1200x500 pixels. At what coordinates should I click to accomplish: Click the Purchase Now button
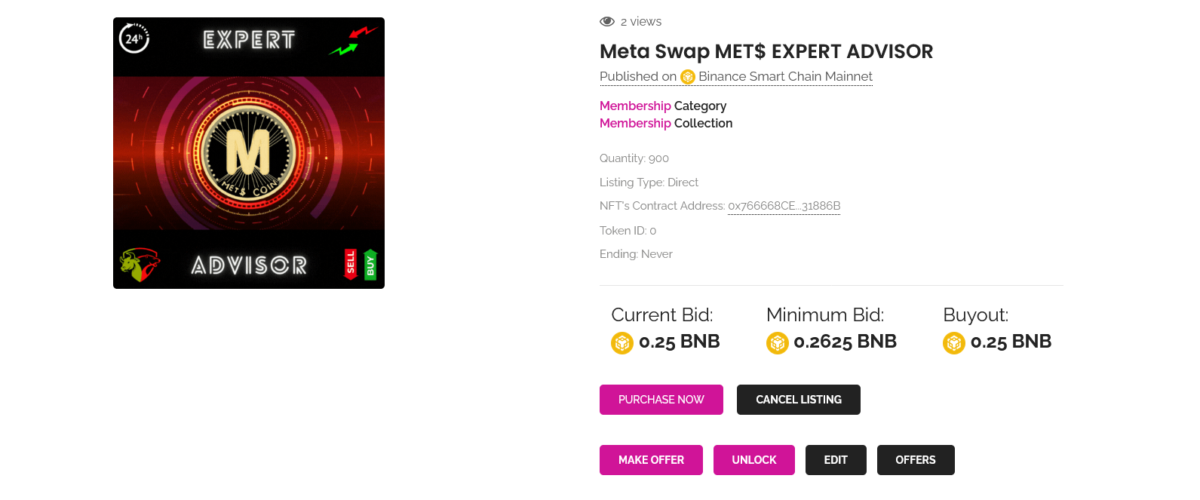pos(661,399)
